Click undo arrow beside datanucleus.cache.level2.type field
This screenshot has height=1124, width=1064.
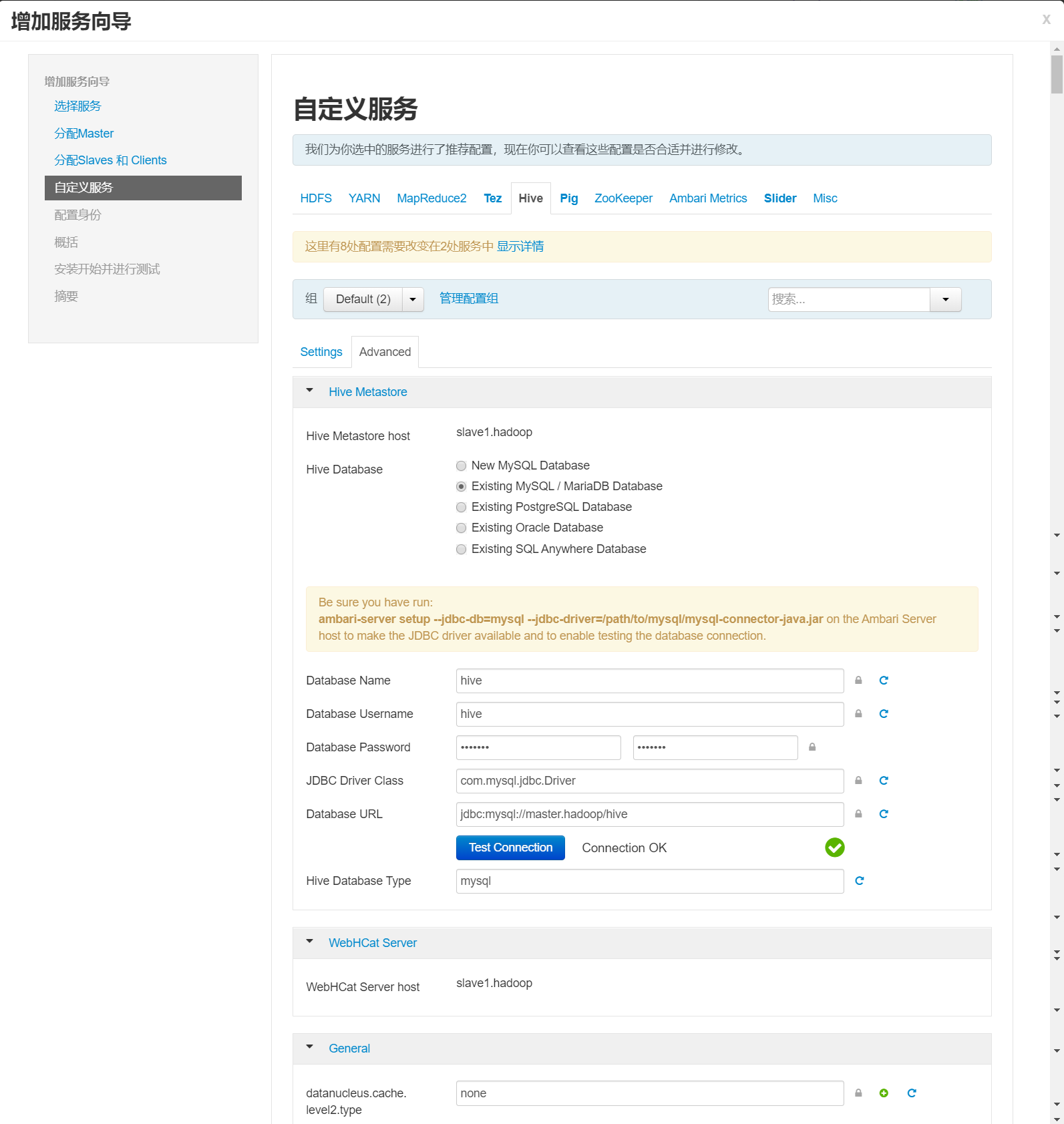click(x=912, y=1093)
